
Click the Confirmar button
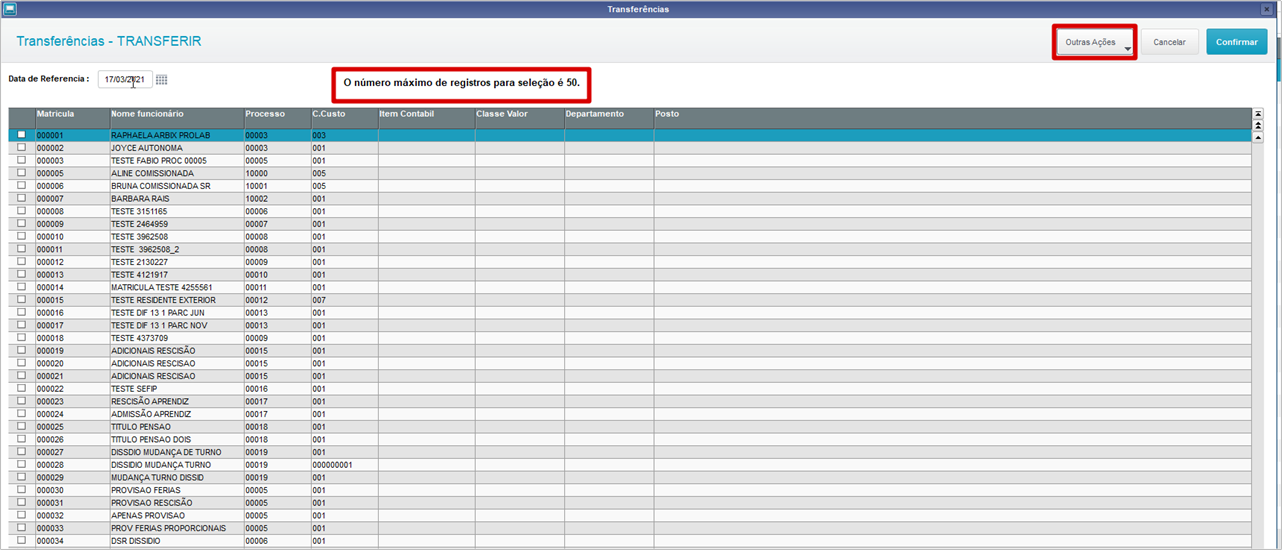point(1237,42)
